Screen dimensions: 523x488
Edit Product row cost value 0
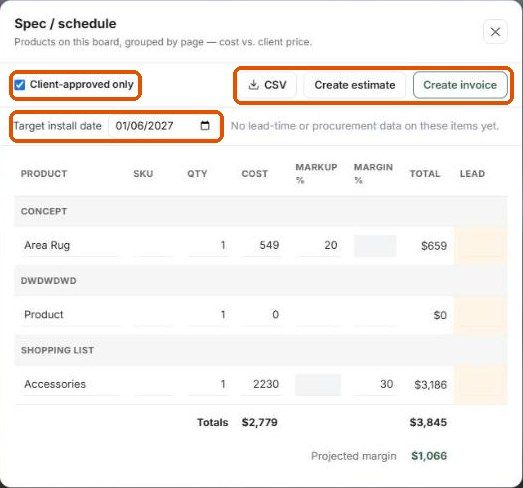click(262, 315)
